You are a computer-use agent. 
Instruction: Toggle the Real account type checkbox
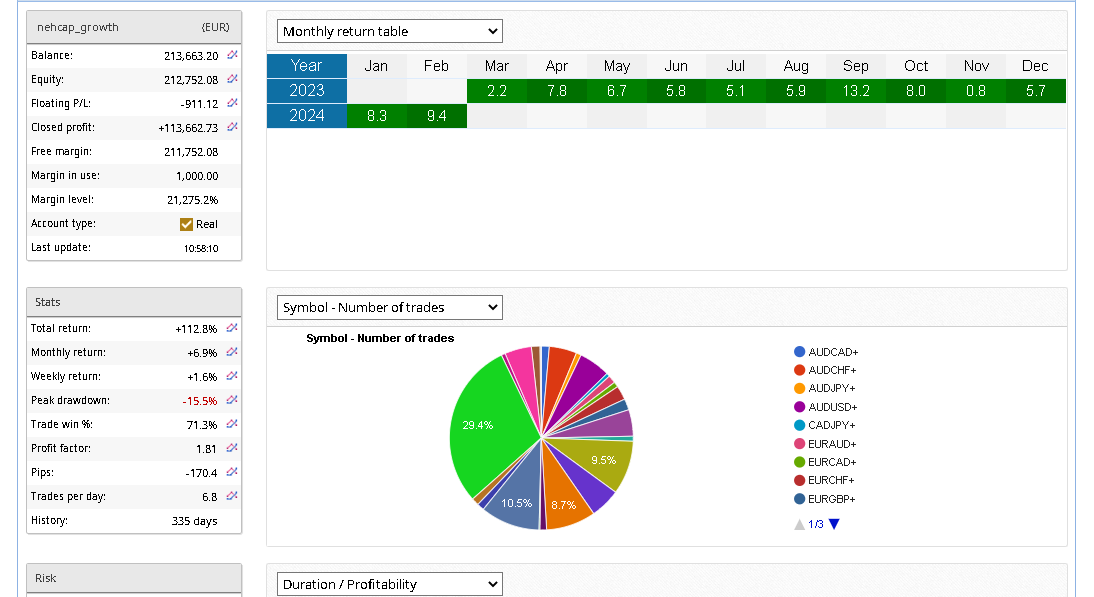186,224
